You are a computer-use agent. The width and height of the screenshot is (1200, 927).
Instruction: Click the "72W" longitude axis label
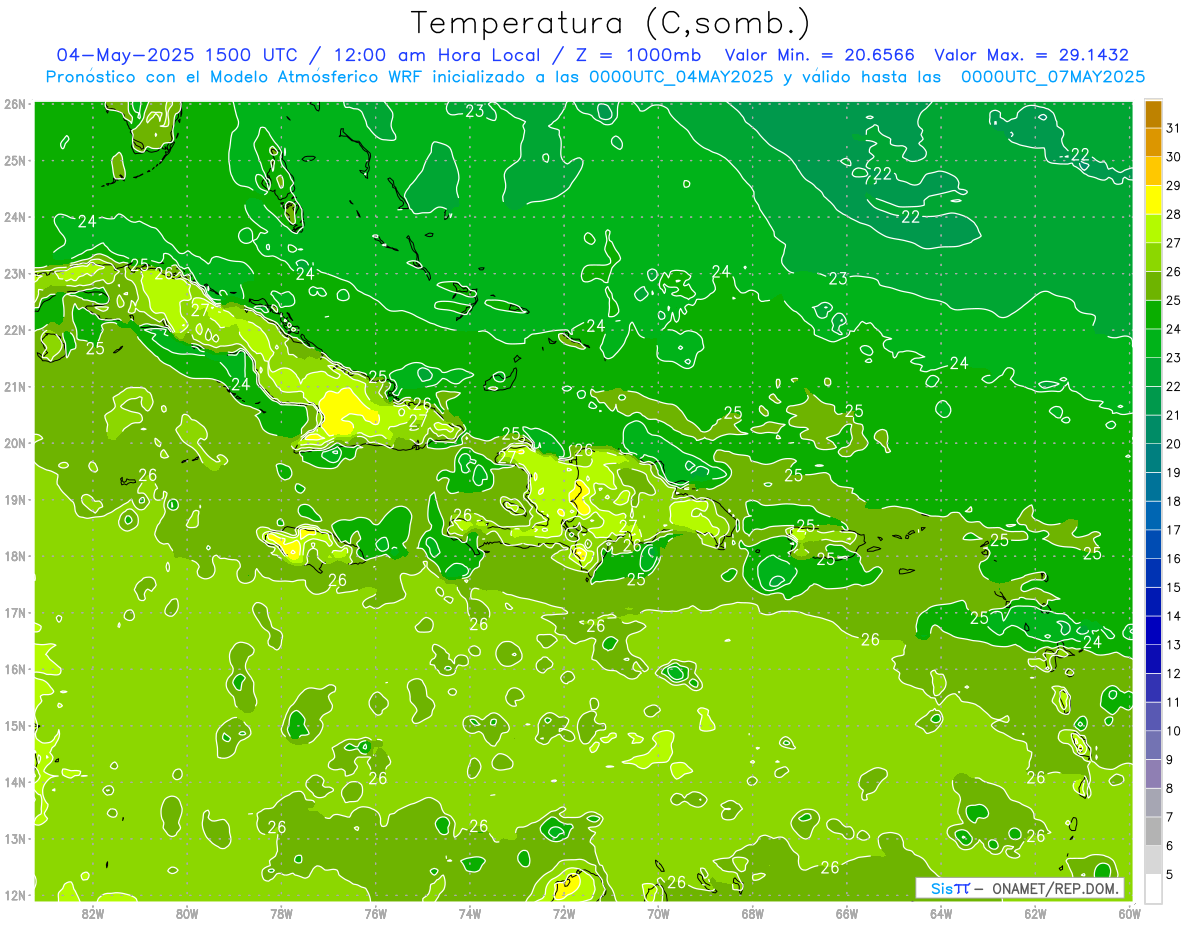coord(564,913)
